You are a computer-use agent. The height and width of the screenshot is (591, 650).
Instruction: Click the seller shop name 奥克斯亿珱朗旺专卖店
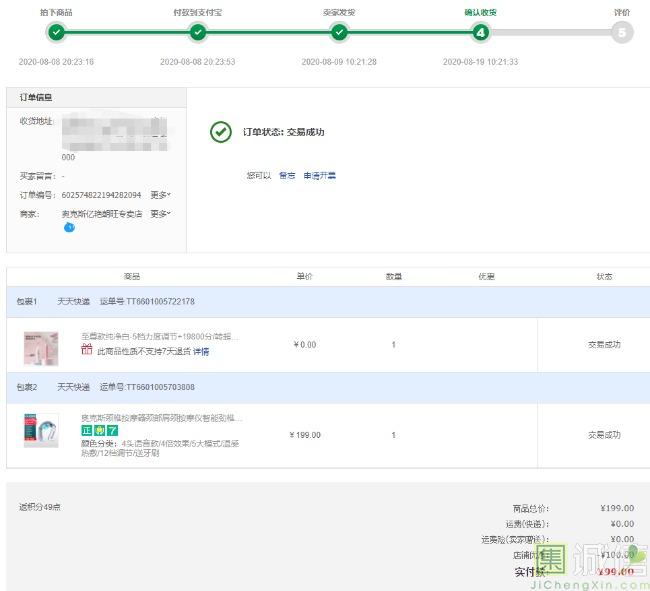[101, 214]
